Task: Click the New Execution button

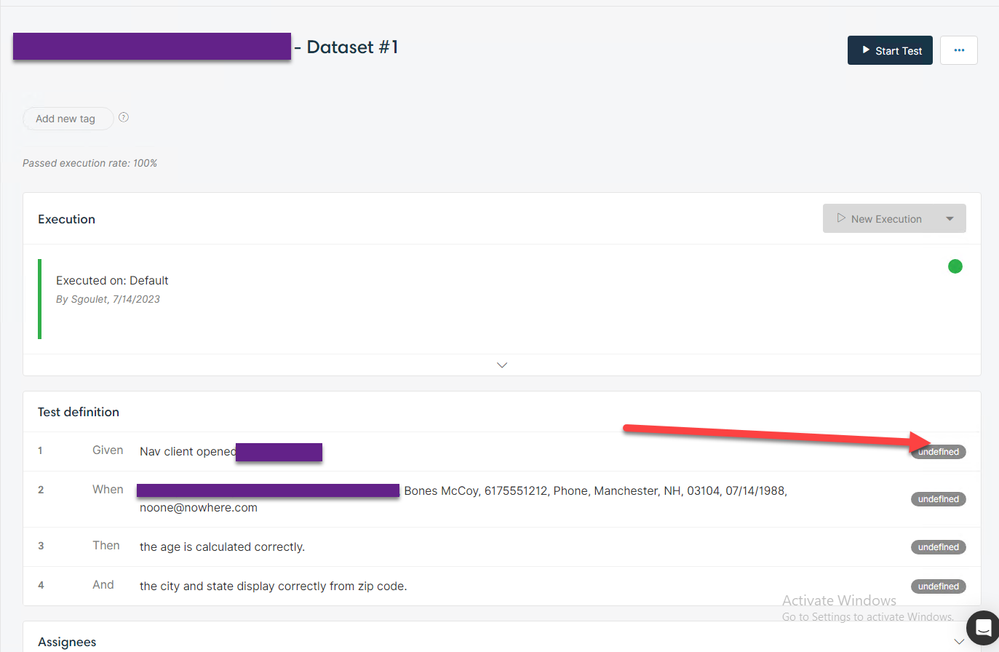Action: 880,219
